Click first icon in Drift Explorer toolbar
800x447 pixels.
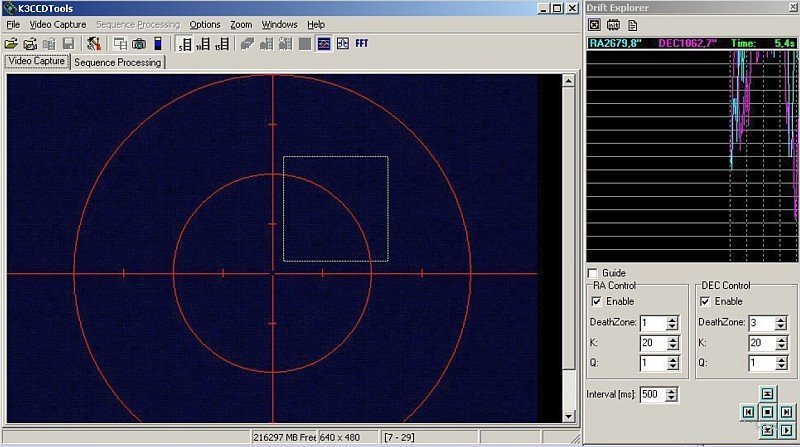pos(594,25)
